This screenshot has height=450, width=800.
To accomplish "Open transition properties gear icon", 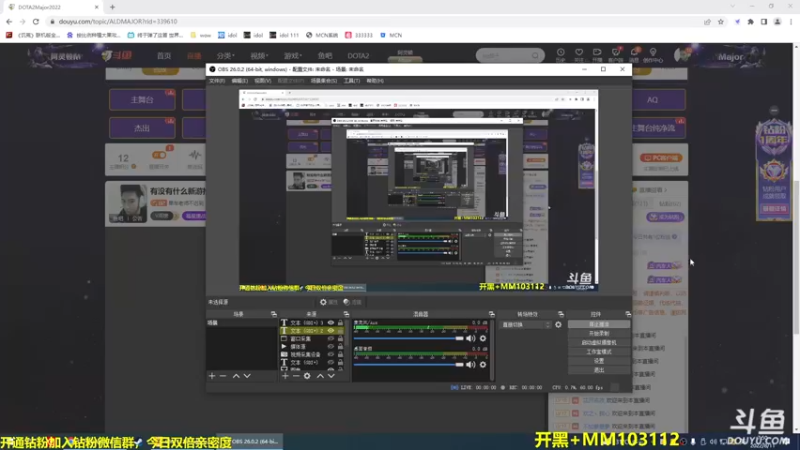I will [x=558, y=324].
